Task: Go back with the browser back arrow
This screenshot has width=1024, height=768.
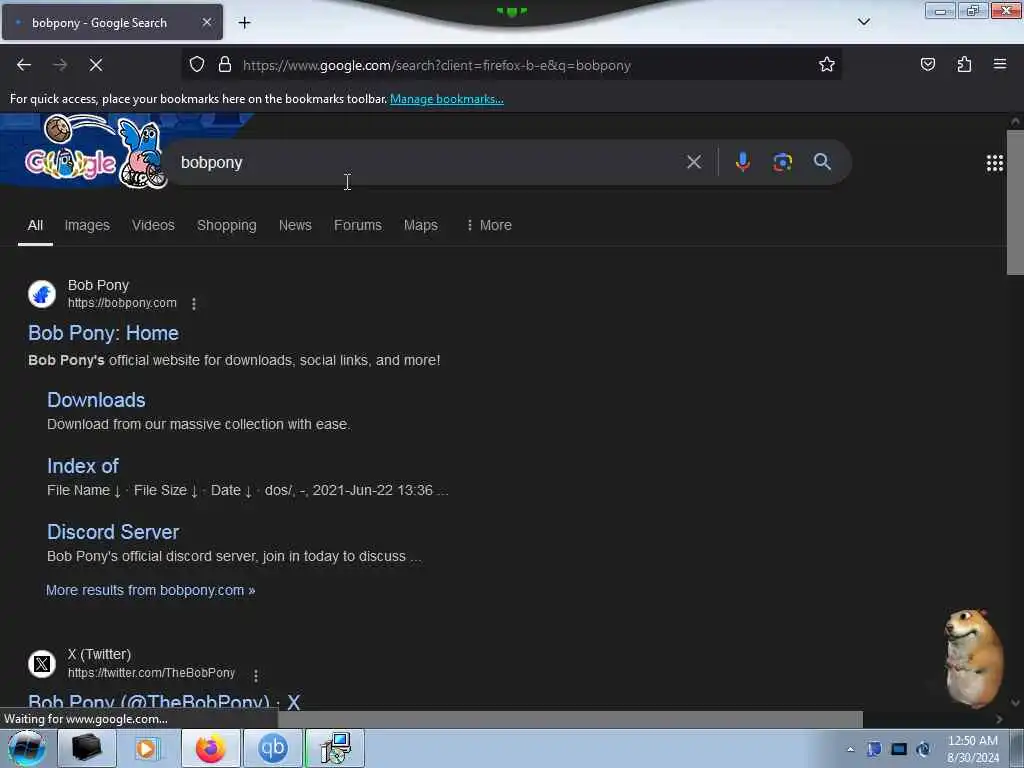Action: click(24, 65)
